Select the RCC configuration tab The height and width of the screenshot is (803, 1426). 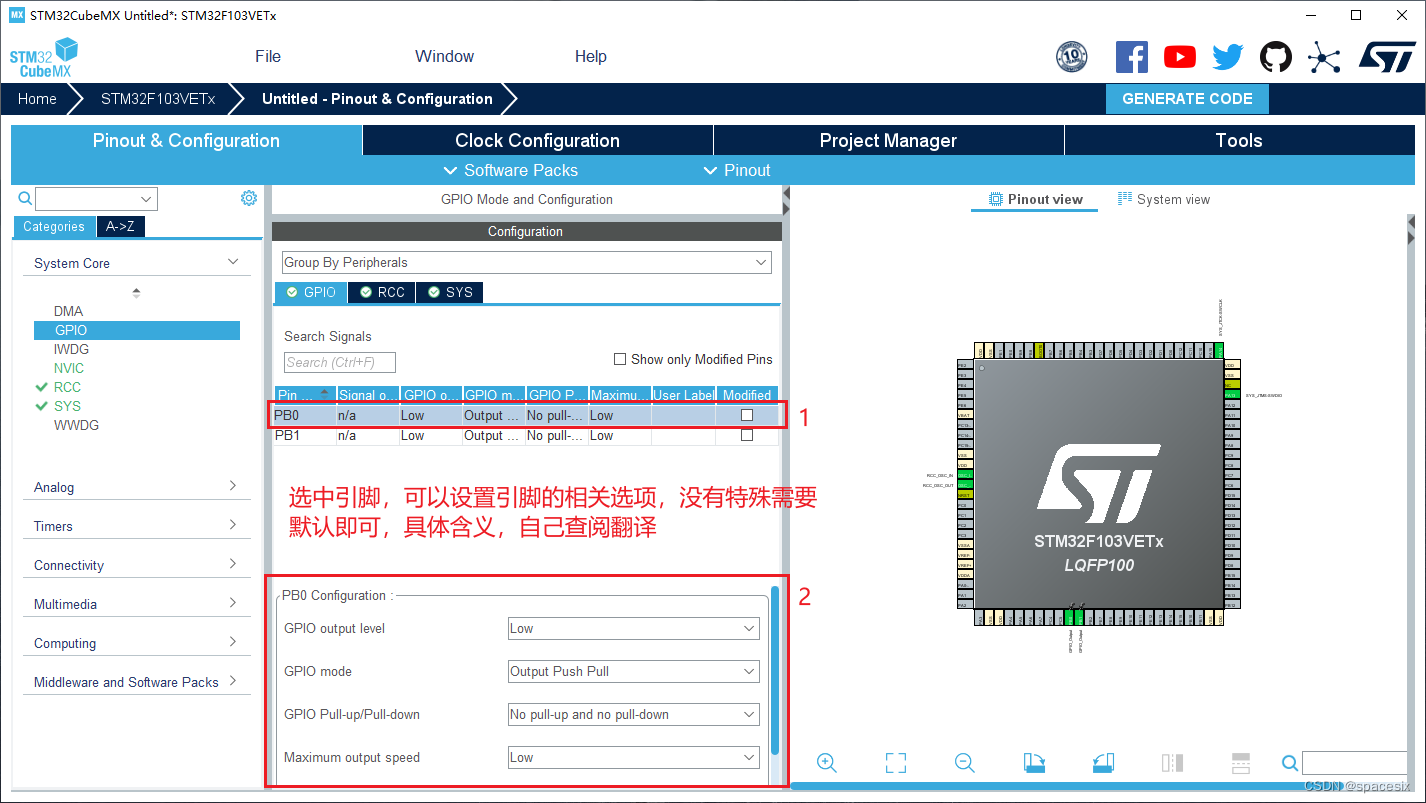[382, 292]
